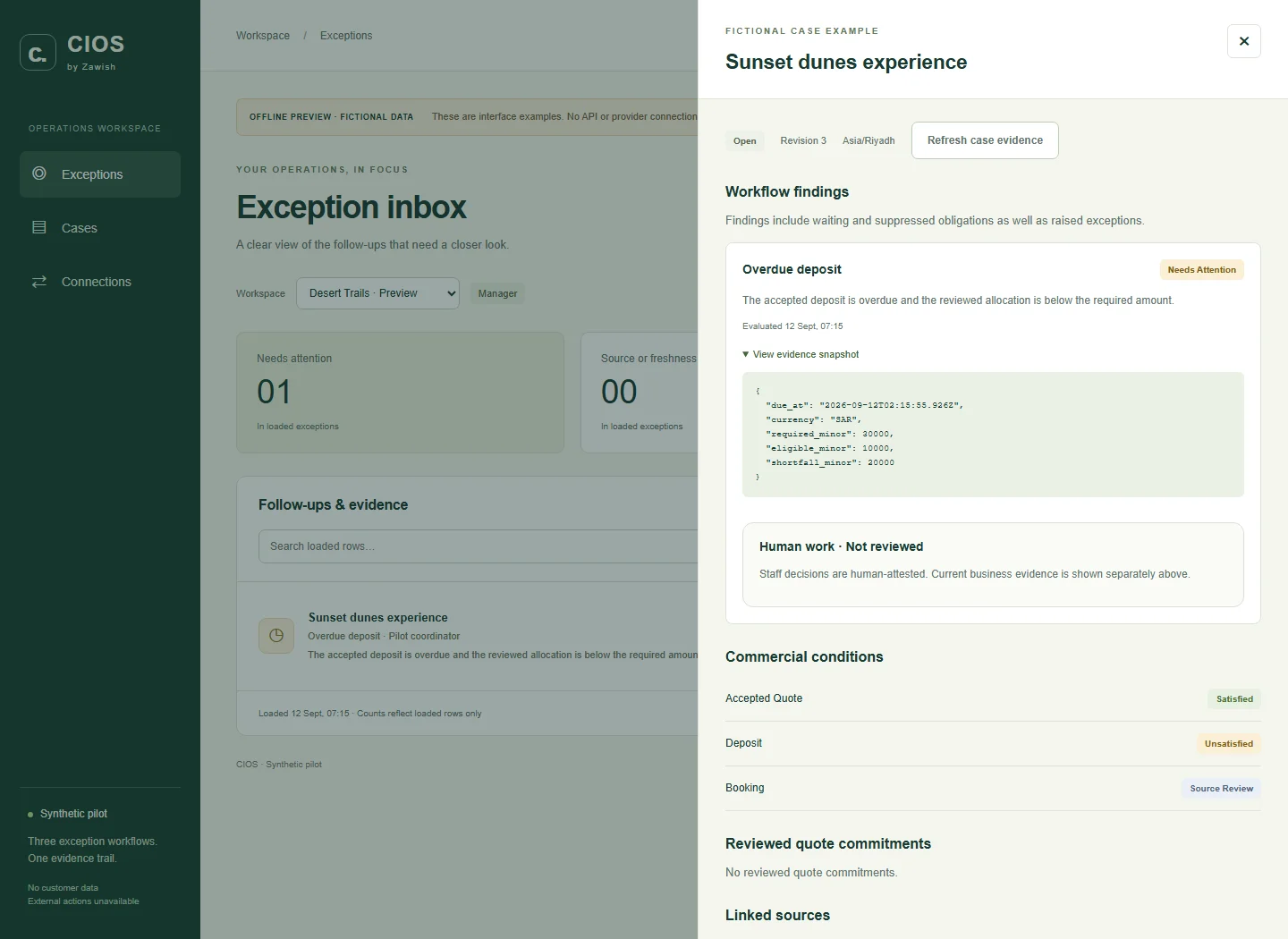Click the Synthetic pilot status indicator
Viewport: 1288px width, 939px height.
tap(68, 814)
